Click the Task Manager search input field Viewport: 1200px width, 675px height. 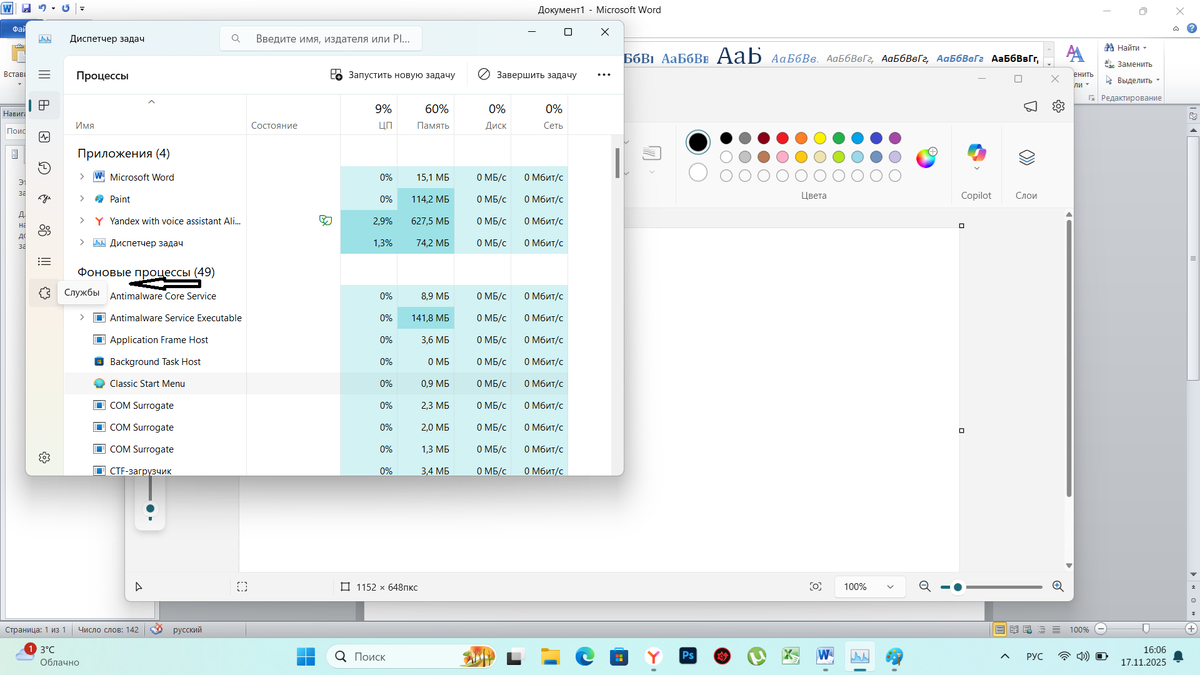[x=321, y=38]
